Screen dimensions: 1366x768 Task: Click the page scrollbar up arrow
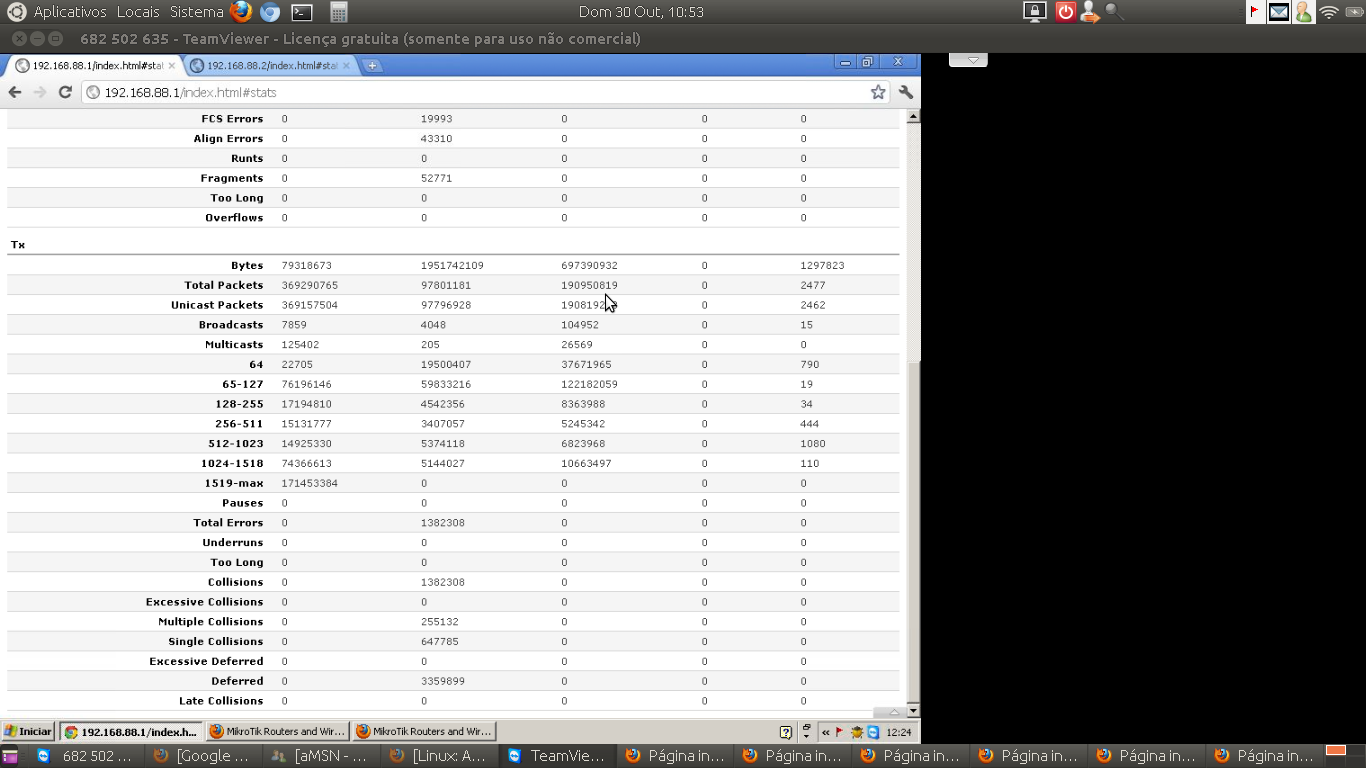click(913, 117)
